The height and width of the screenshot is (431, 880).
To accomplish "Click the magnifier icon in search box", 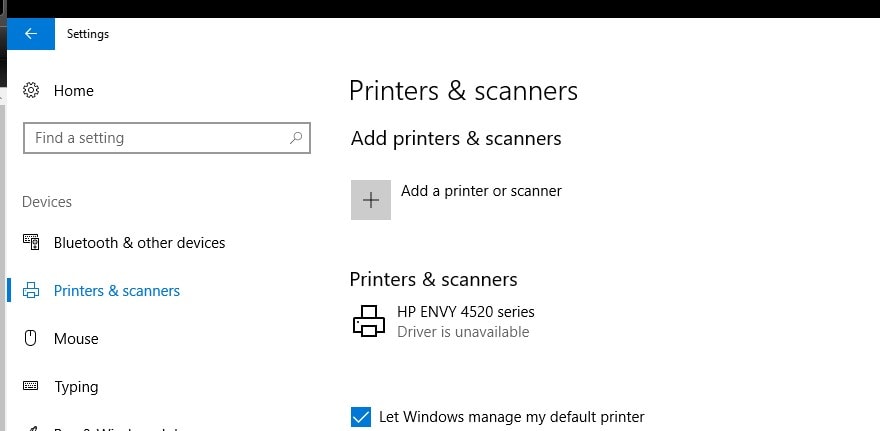I will 296,138.
